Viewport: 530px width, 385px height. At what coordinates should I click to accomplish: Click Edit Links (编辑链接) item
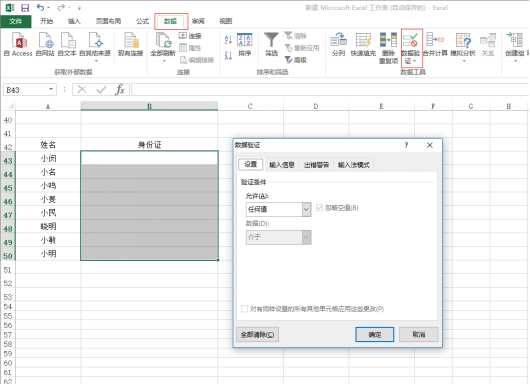coord(197,60)
